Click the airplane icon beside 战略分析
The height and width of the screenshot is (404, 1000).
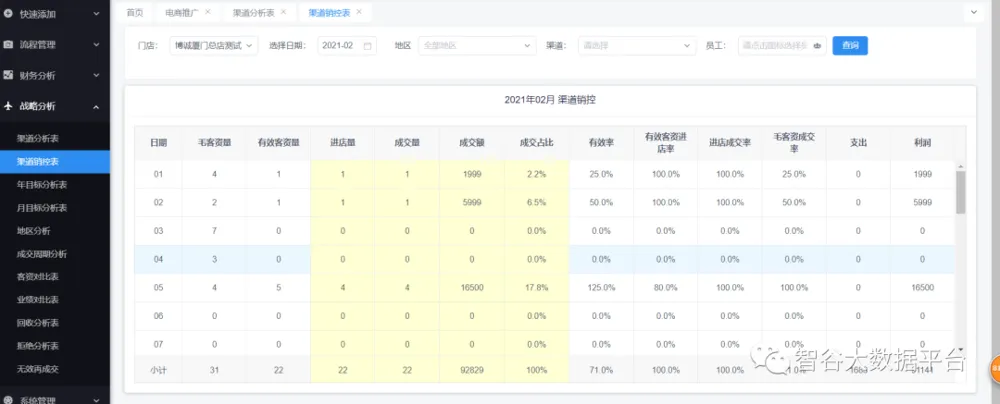coord(9,106)
